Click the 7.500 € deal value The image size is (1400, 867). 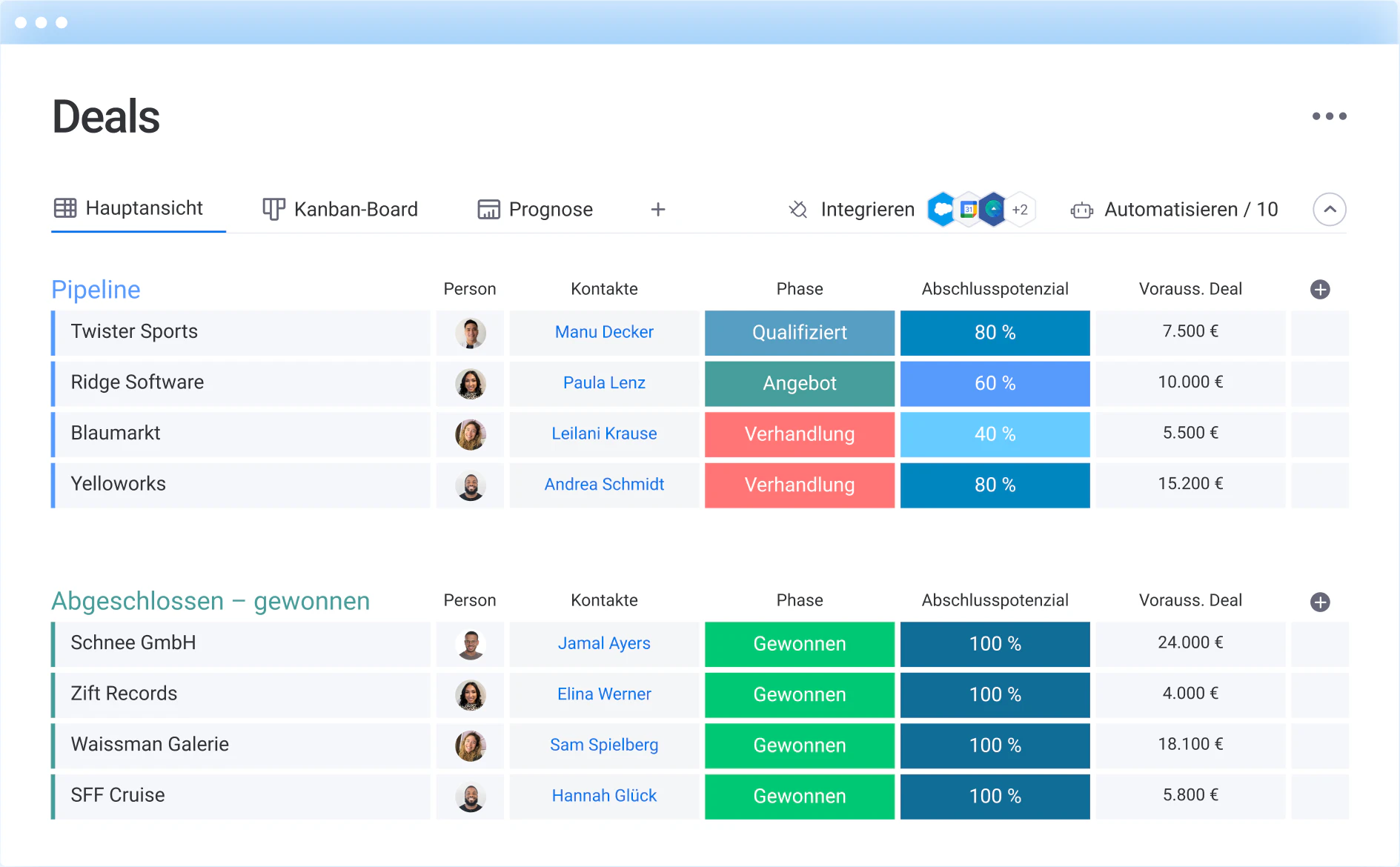coord(1190,331)
